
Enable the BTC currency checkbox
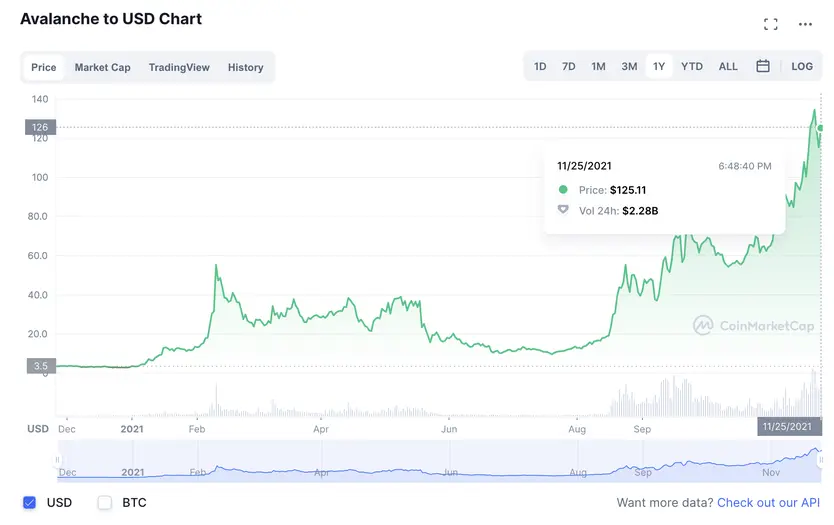coord(105,502)
